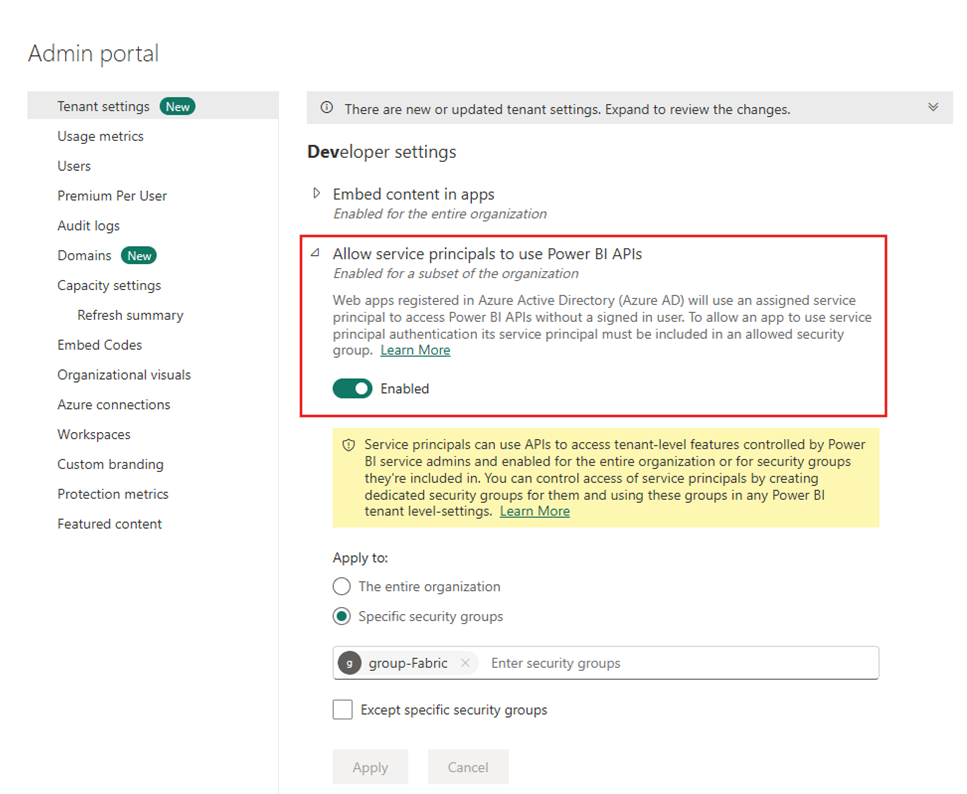967x794 pixels.
Task: Click the info icon in the notification banner
Action: [x=330, y=108]
